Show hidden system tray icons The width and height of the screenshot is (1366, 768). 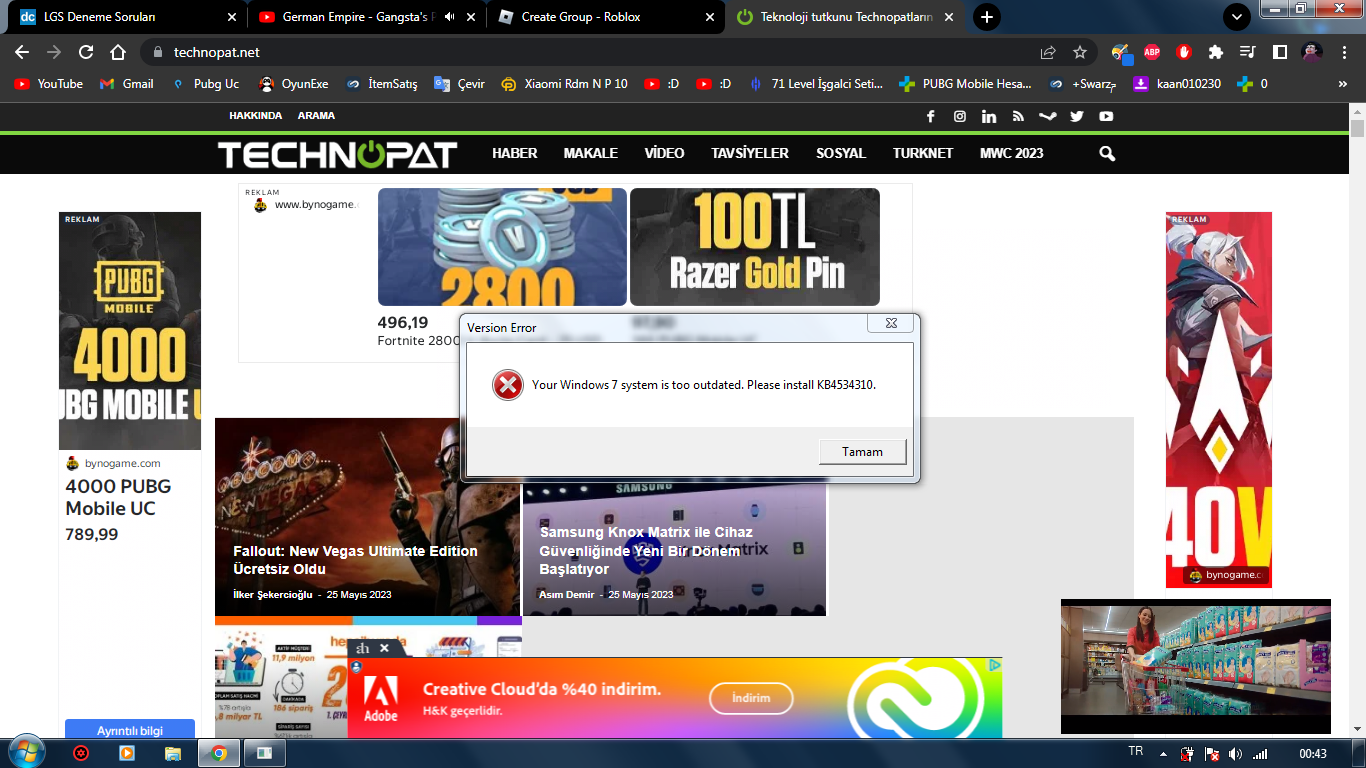[1163, 753]
